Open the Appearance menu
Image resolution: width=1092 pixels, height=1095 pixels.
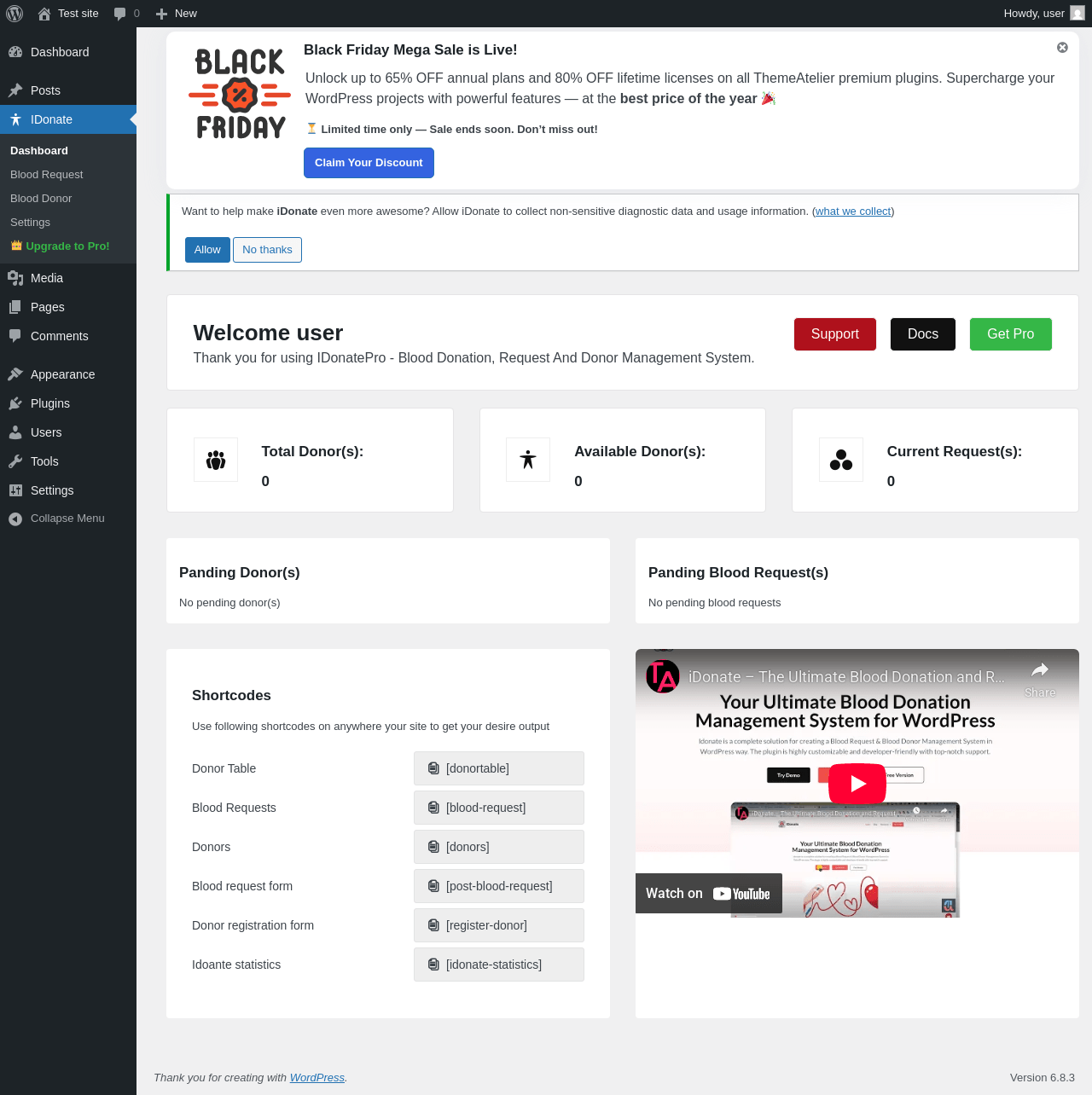[x=68, y=374]
